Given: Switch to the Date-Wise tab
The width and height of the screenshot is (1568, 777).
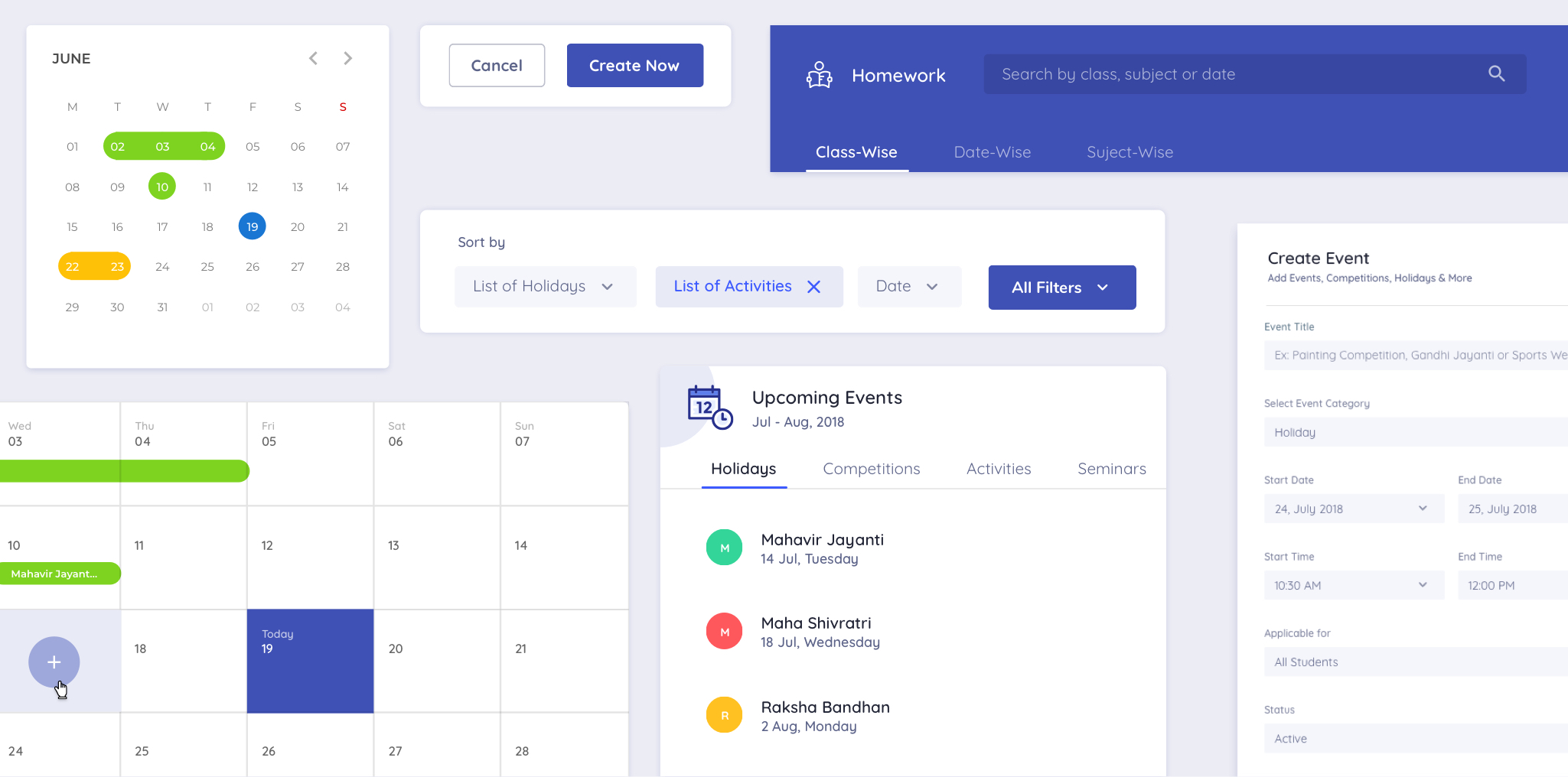Looking at the screenshot, I should (992, 152).
